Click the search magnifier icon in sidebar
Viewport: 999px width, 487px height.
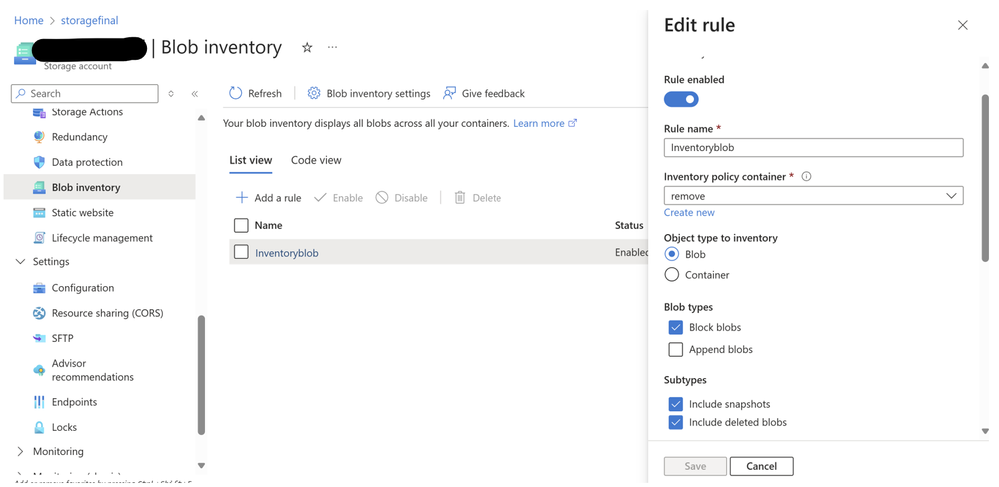(x=22, y=94)
